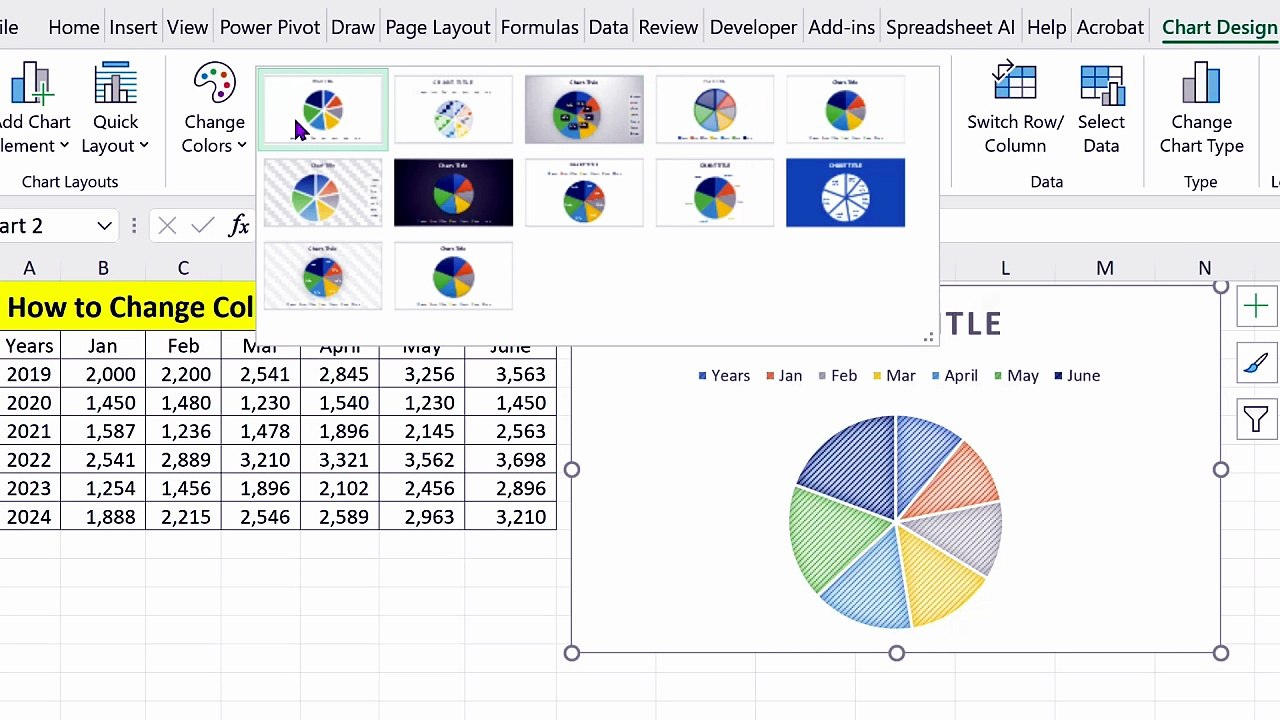Select the gray background chart style
This screenshot has width=1280, height=720.
(584, 109)
